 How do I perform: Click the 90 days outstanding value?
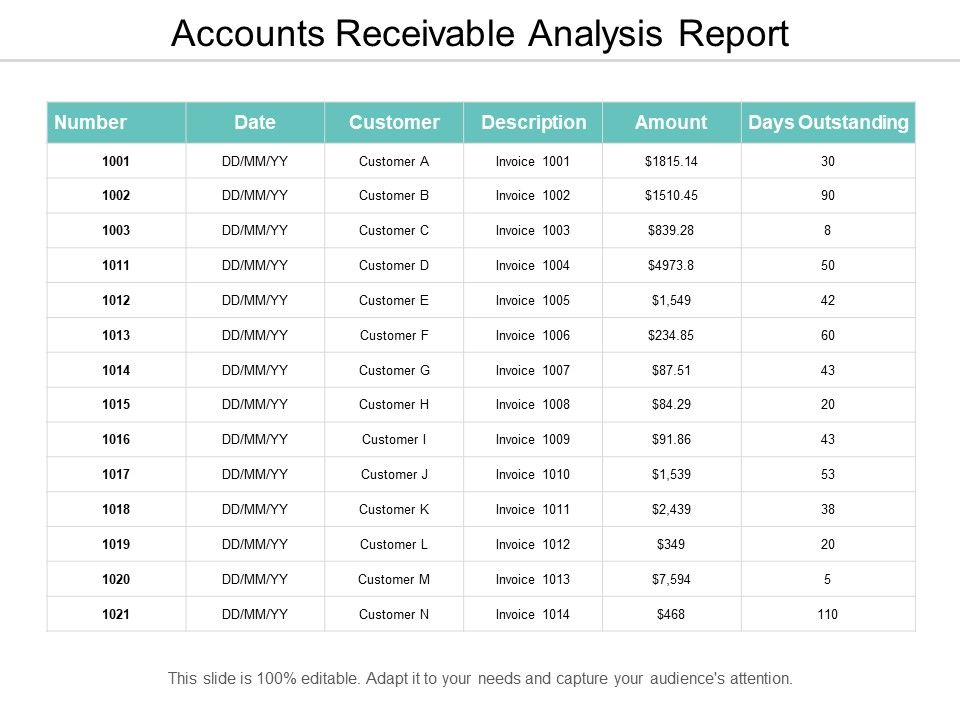pyautogui.click(x=827, y=195)
